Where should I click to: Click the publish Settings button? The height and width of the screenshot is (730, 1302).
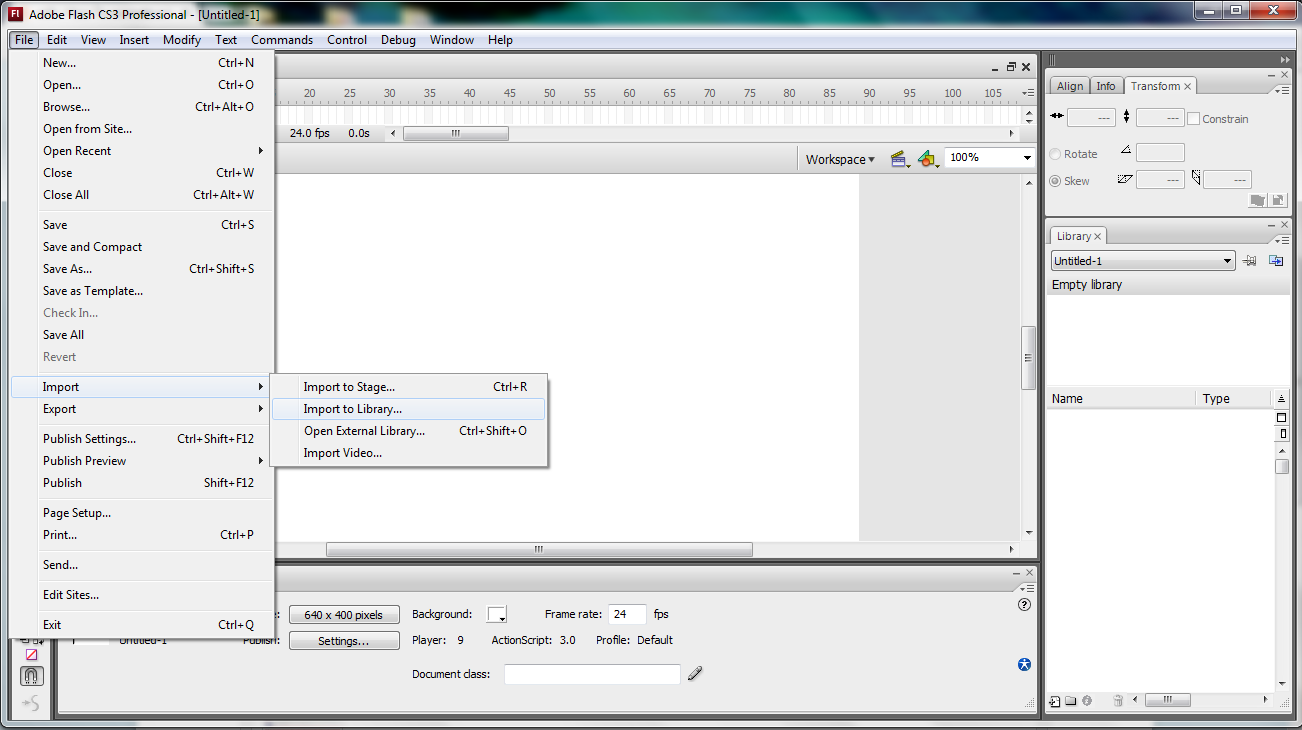click(344, 641)
